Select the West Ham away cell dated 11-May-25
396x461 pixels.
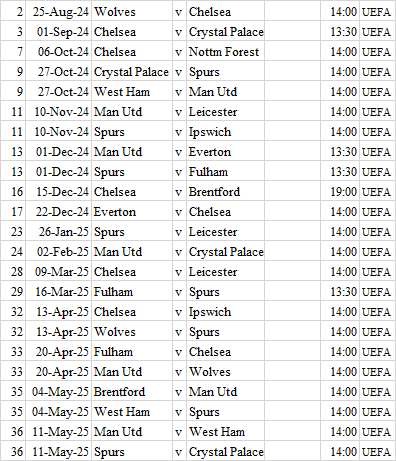(x=225, y=432)
